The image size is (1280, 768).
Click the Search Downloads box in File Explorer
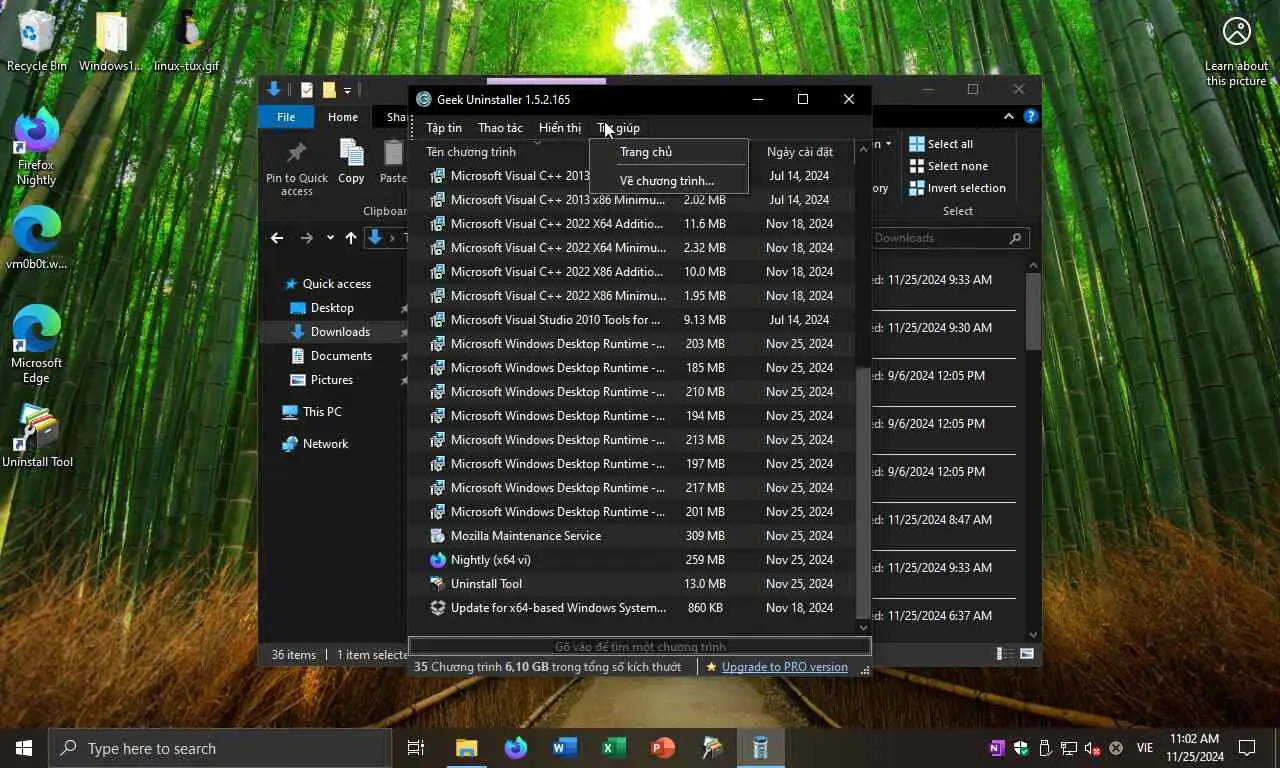click(949, 238)
